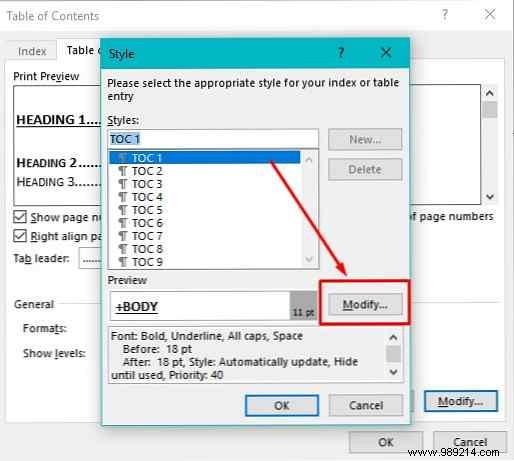Select TOC 3 in styles list
Screen dimensions: 514x461
[x=204, y=184]
